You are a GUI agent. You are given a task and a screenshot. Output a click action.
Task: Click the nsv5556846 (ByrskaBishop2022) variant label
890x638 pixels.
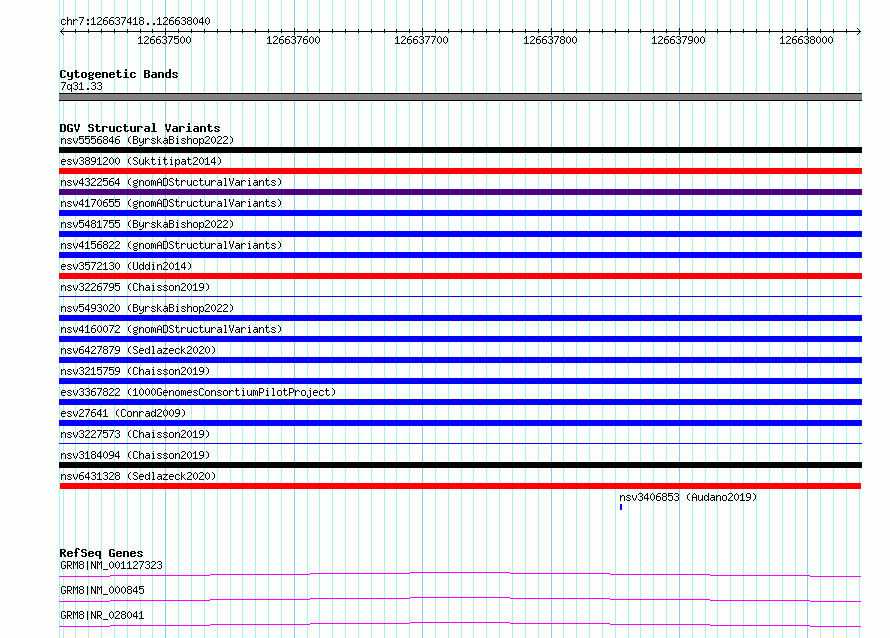click(x=147, y=140)
